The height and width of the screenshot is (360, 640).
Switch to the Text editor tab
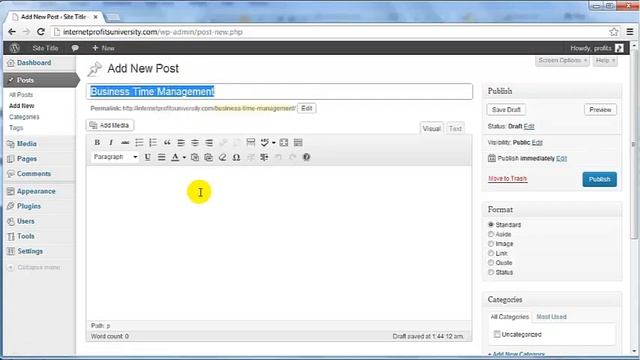tap(455, 129)
